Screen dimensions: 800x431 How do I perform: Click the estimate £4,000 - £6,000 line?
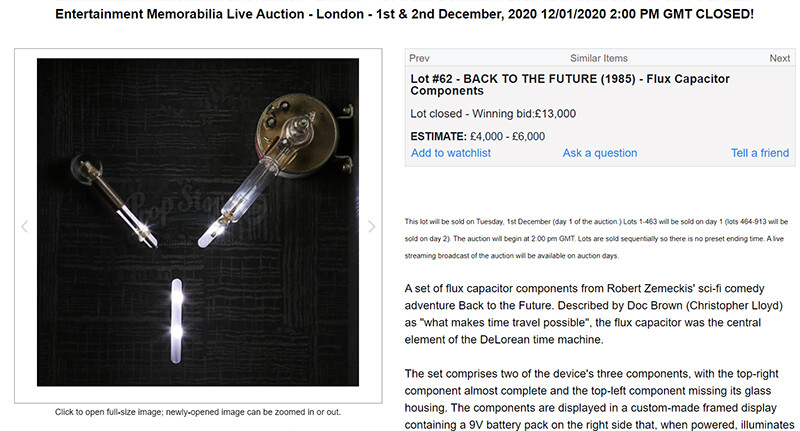tap(477, 136)
